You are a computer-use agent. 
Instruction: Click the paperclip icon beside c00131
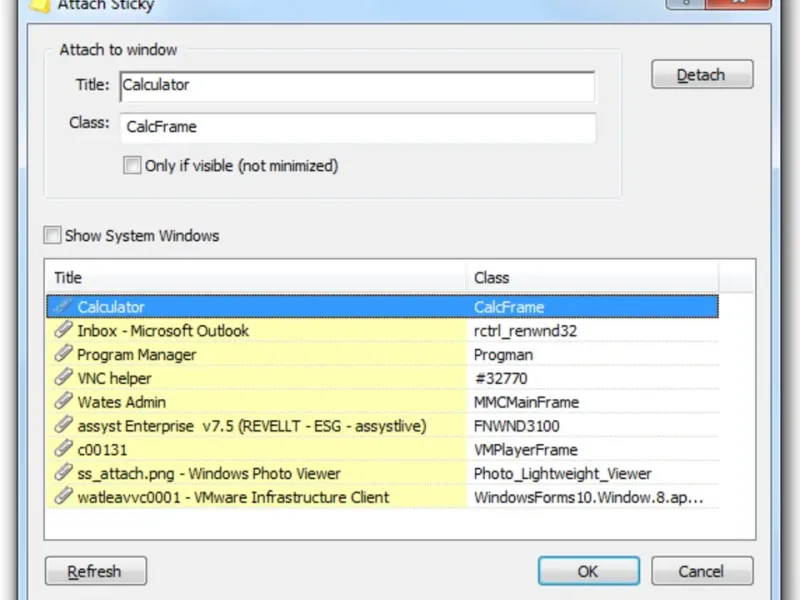63,449
